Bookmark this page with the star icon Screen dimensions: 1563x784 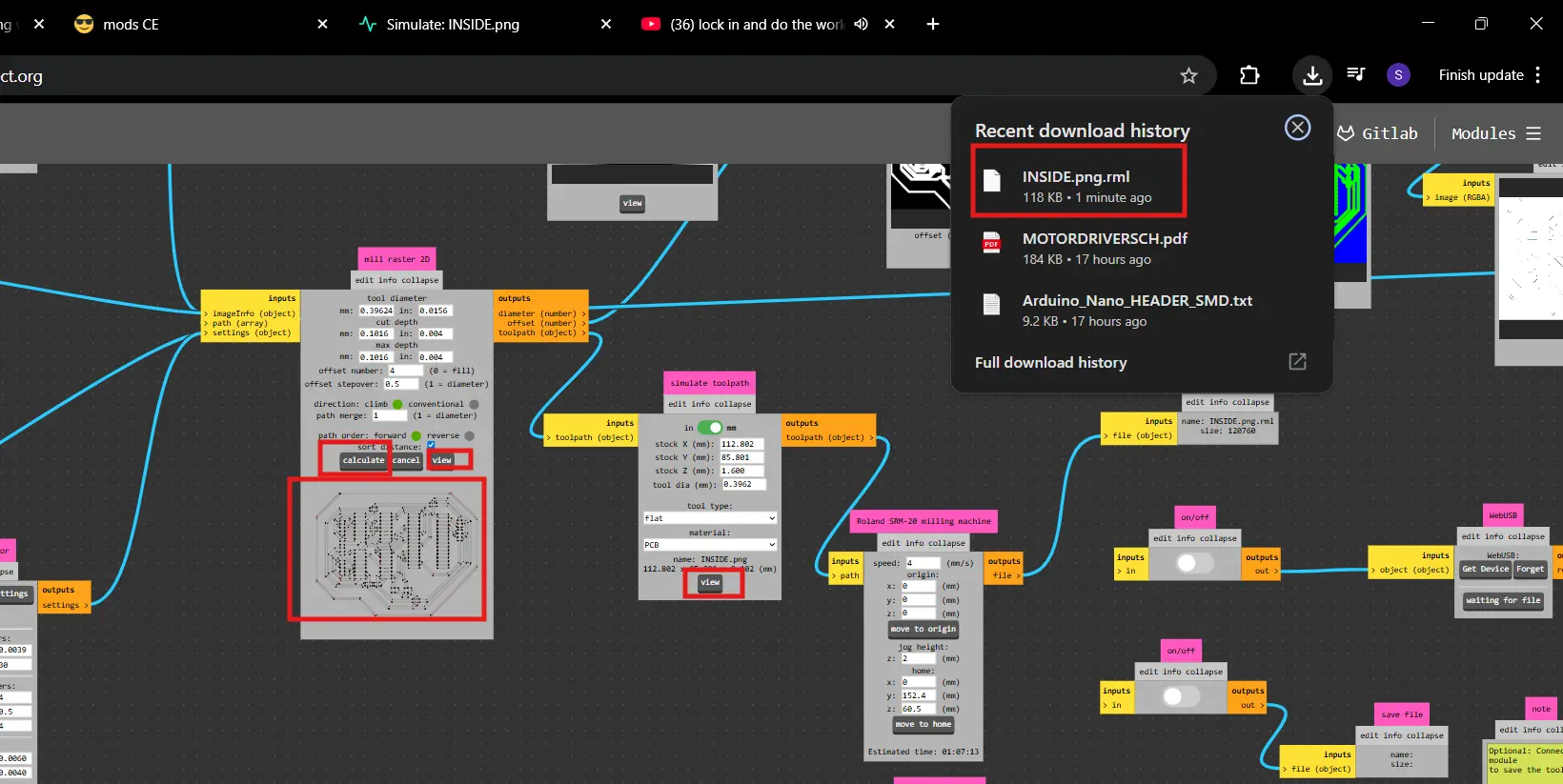pos(1188,75)
